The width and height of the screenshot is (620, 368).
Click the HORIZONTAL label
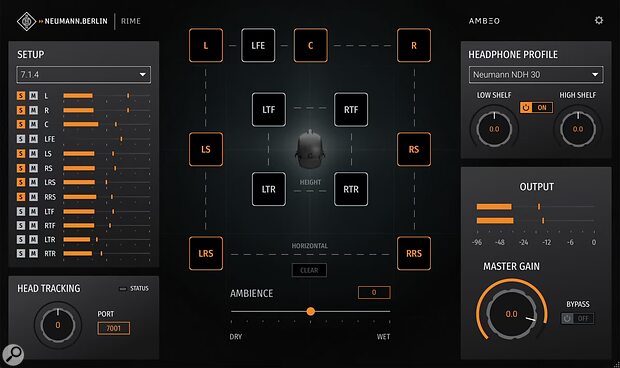click(310, 246)
